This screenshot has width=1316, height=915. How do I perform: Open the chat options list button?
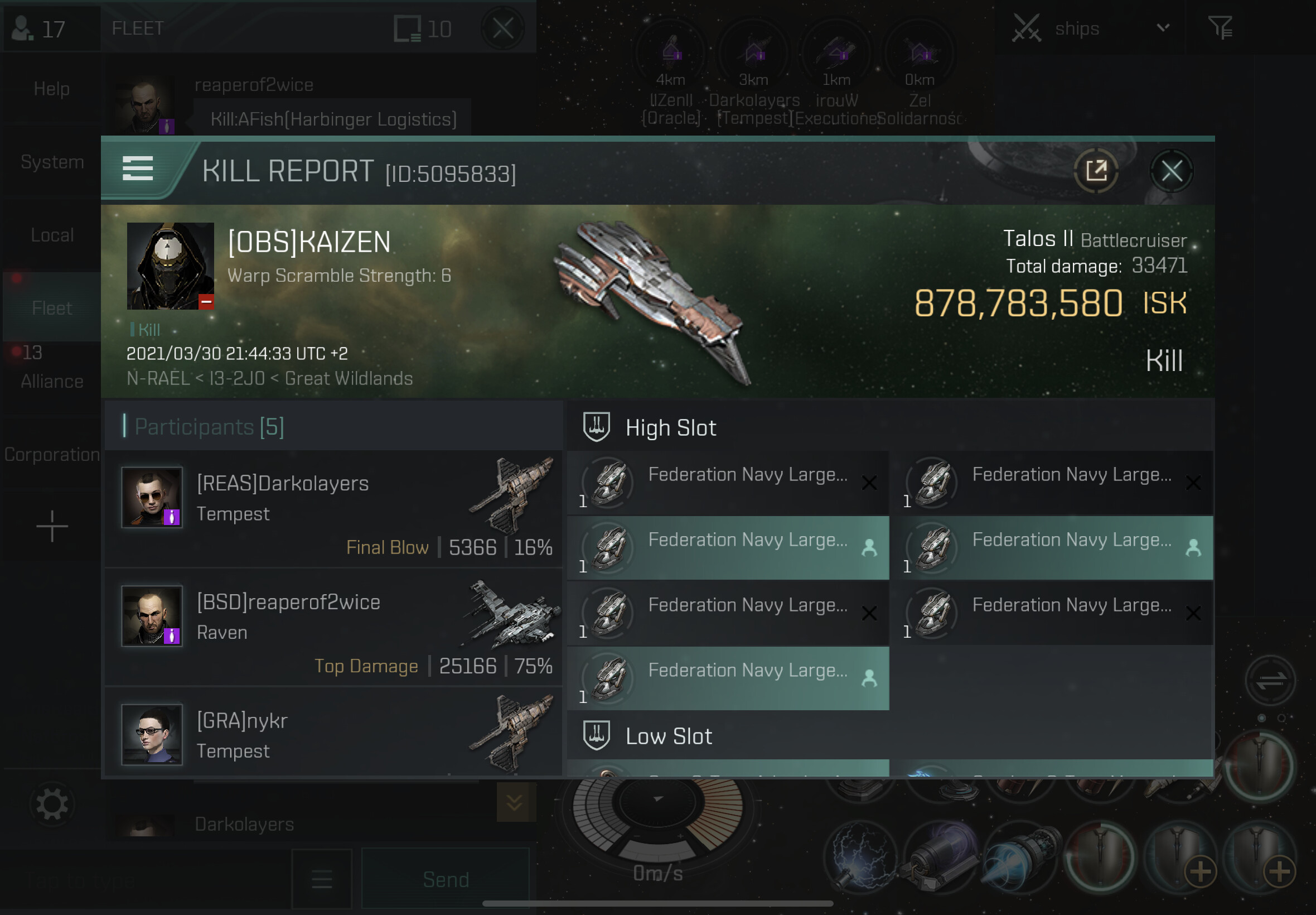[x=322, y=878]
